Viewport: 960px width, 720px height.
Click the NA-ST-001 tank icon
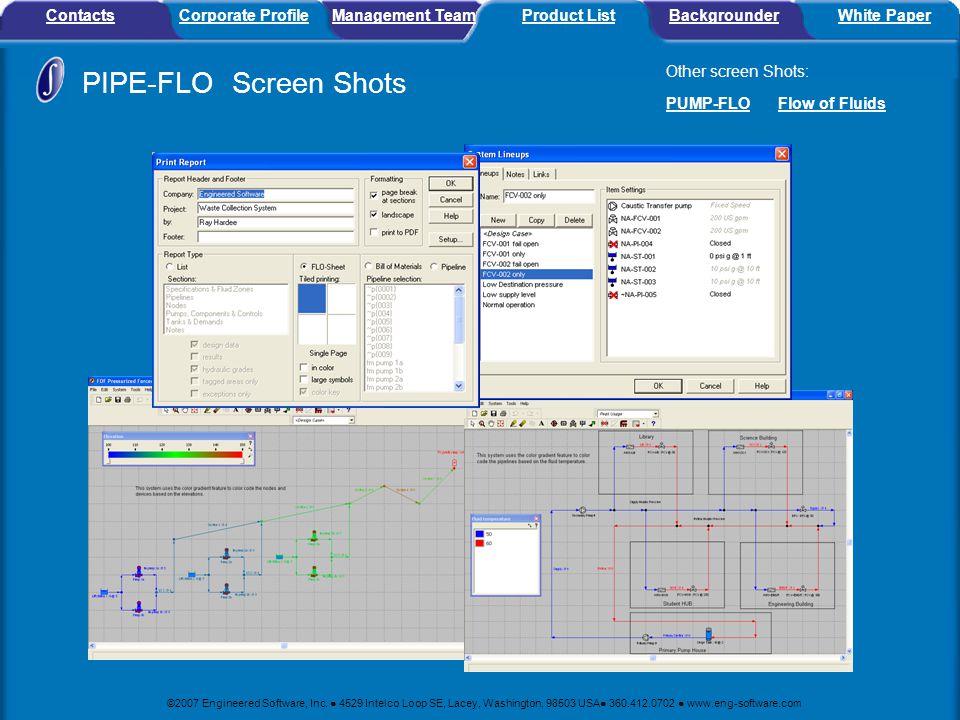612,257
